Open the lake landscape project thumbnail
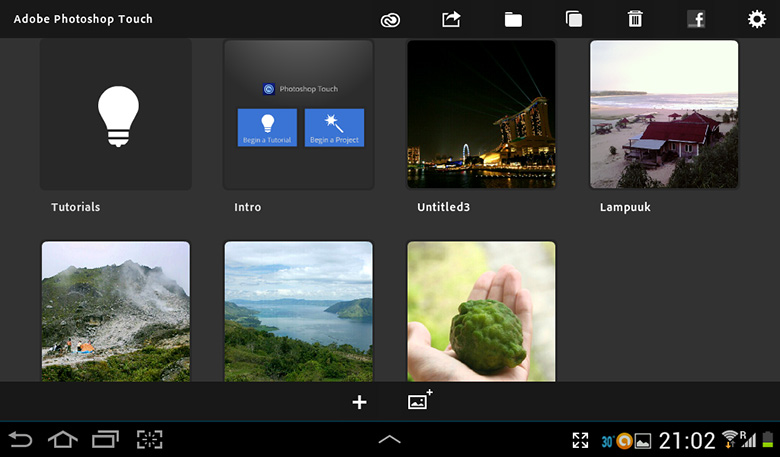The width and height of the screenshot is (780, 457). (x=298, y=312)
